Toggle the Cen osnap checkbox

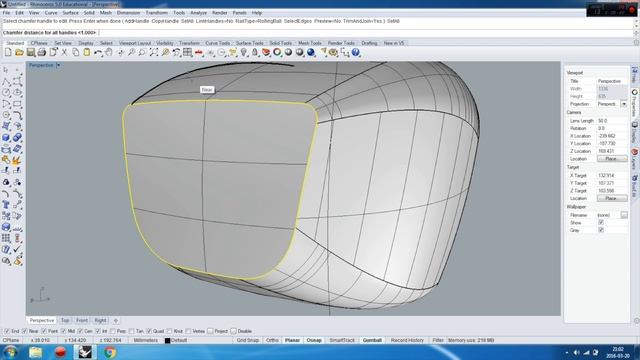point(80,331)
